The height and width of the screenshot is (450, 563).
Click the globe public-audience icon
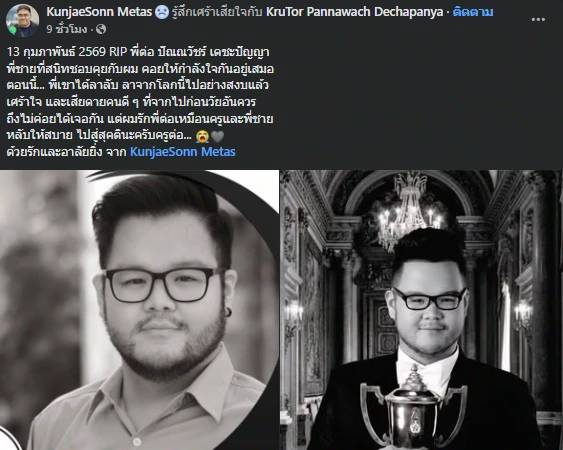coord(101,29)
